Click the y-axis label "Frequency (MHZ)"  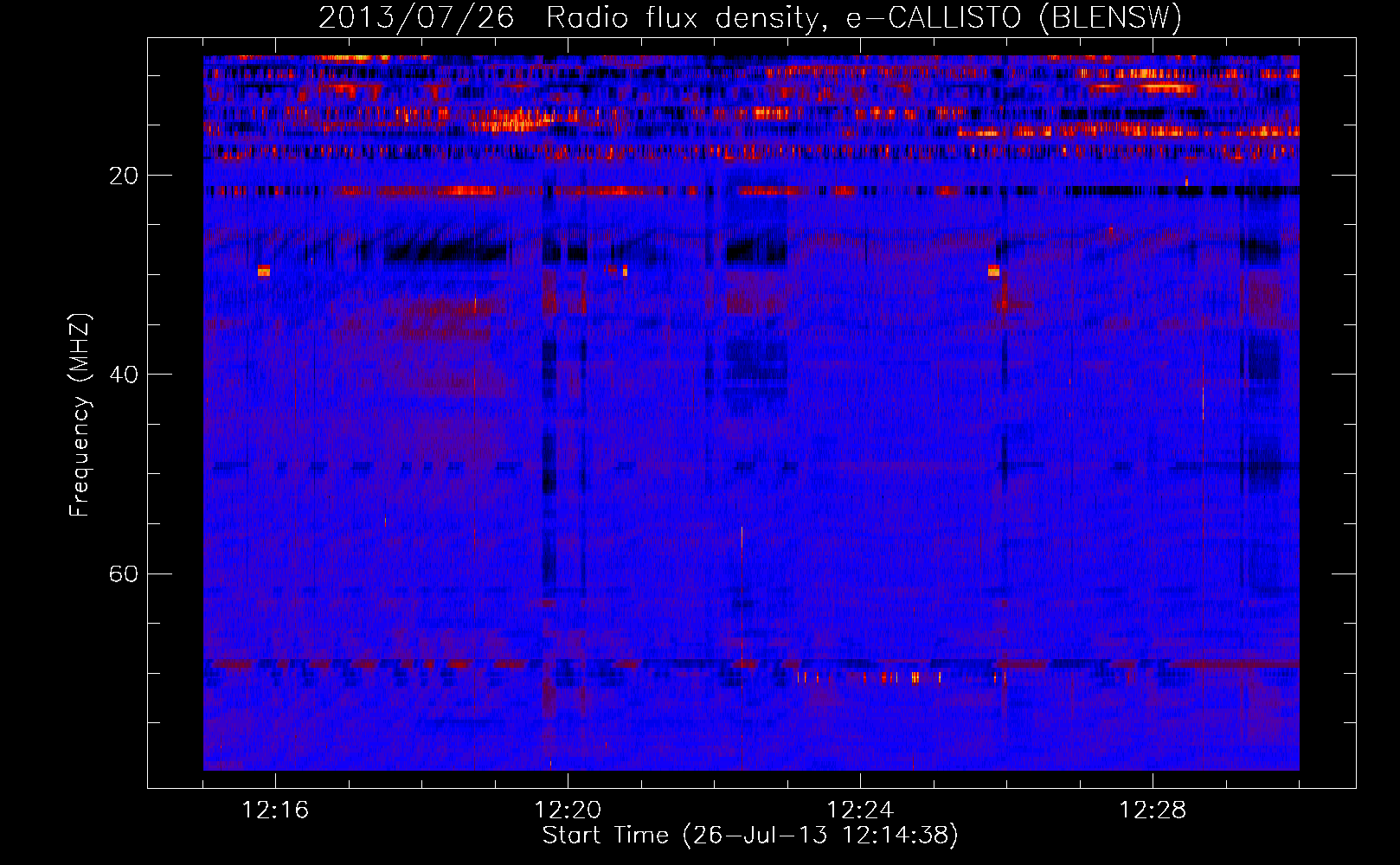click(x=80, y=415)
